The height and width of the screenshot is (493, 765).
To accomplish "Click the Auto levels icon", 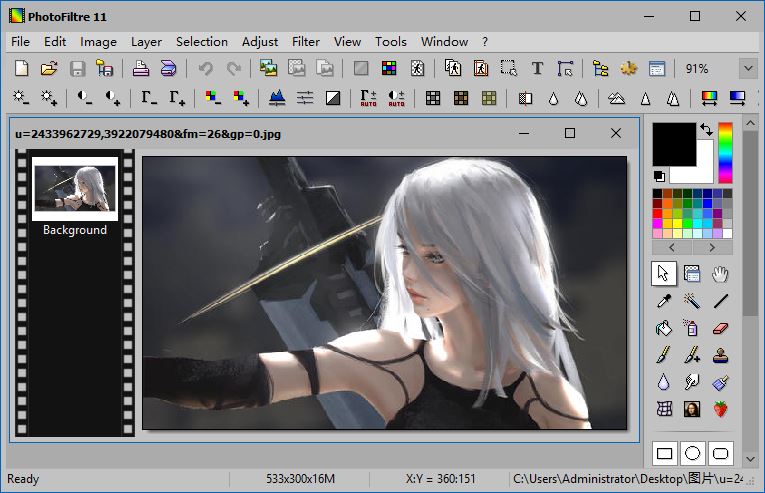I will pyautogui.click(x=368, y=98).
